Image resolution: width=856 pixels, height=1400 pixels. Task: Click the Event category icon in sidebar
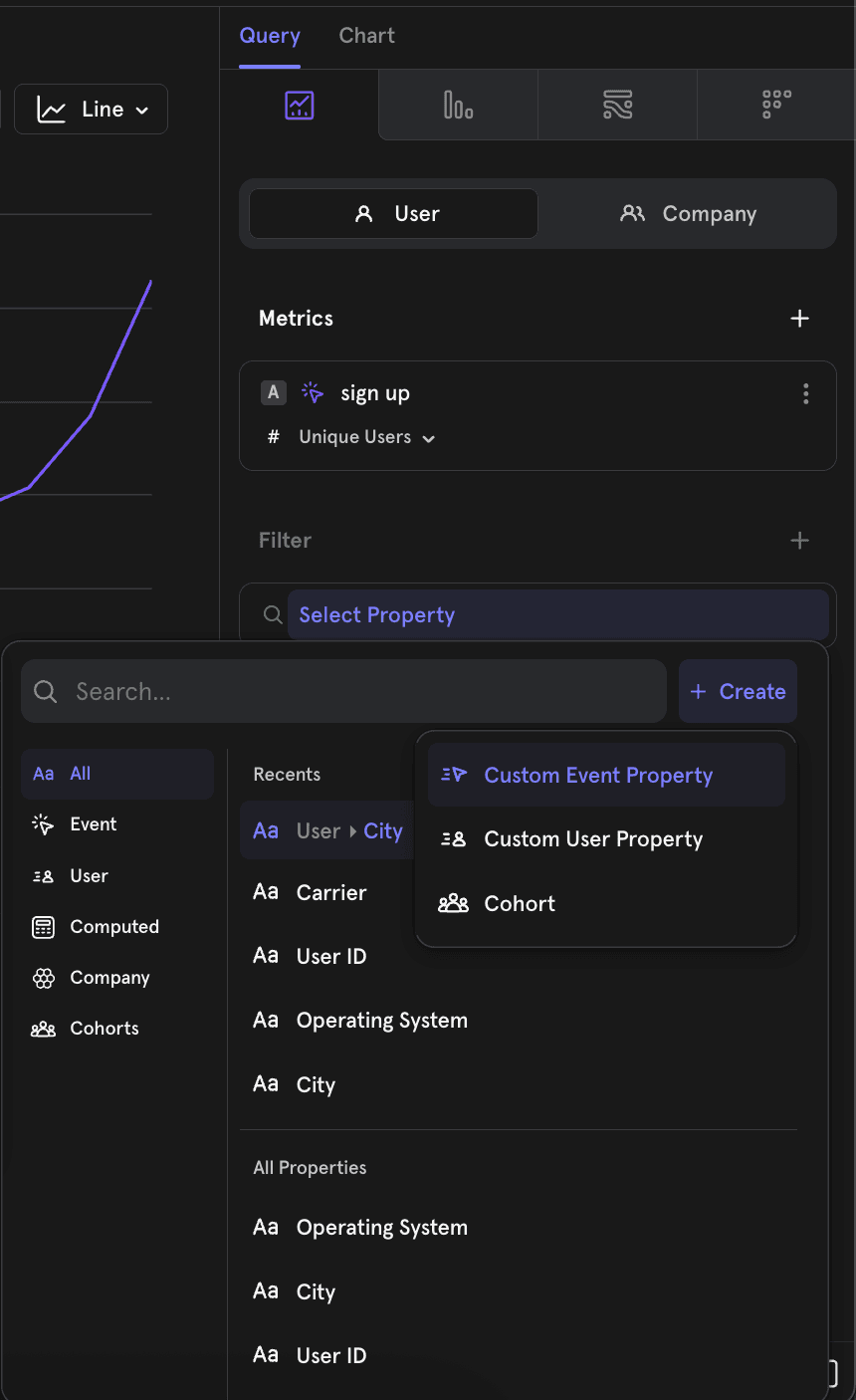[x=43, y=824]
